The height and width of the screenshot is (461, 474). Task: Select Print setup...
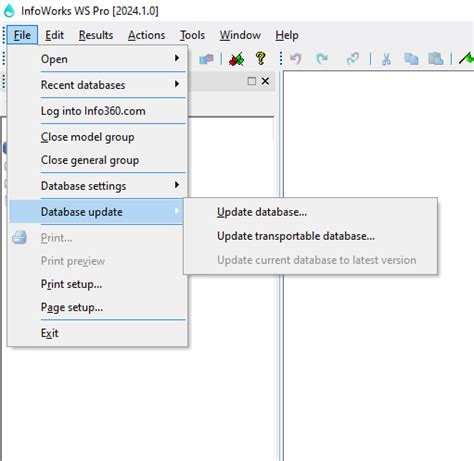point(97,284)
